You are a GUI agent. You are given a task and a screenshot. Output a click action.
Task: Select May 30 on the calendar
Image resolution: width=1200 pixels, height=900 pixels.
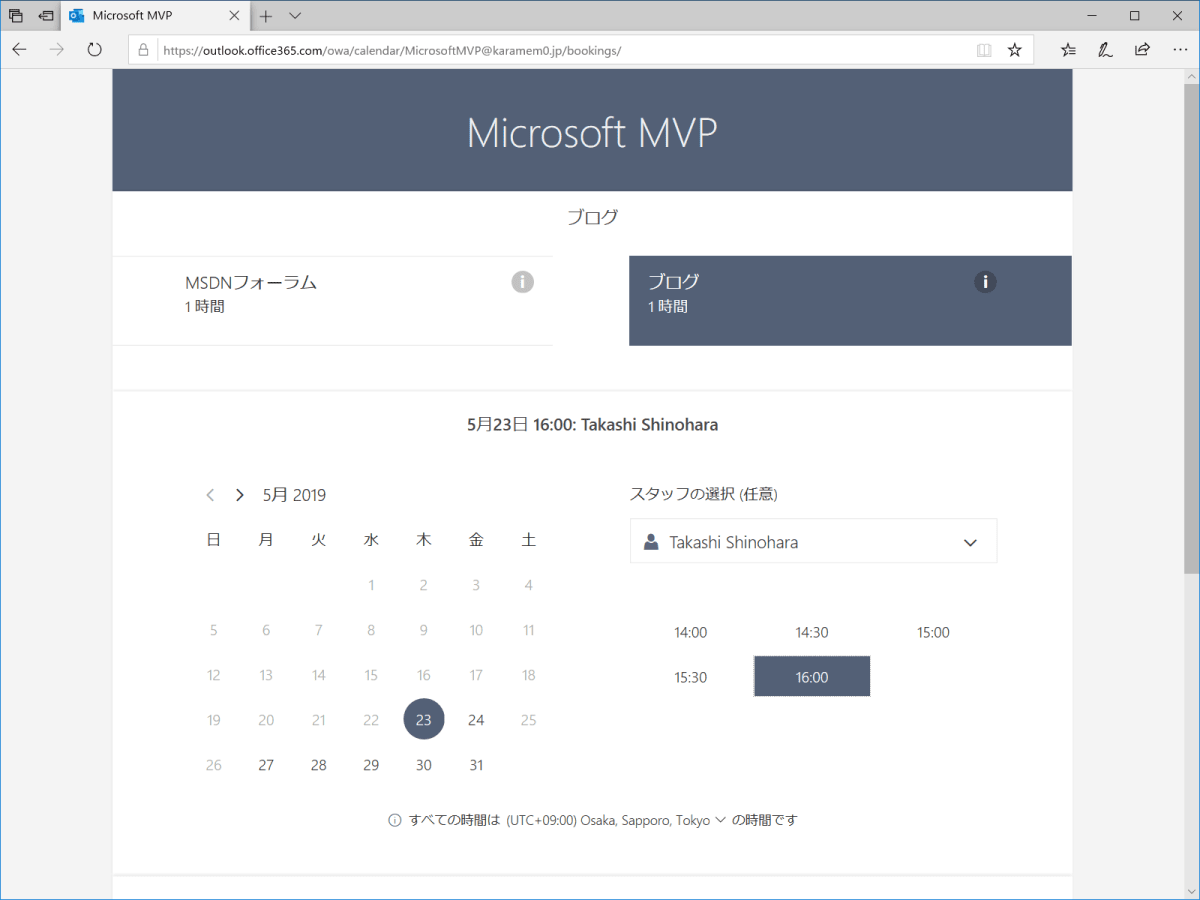tap(424, 764)
